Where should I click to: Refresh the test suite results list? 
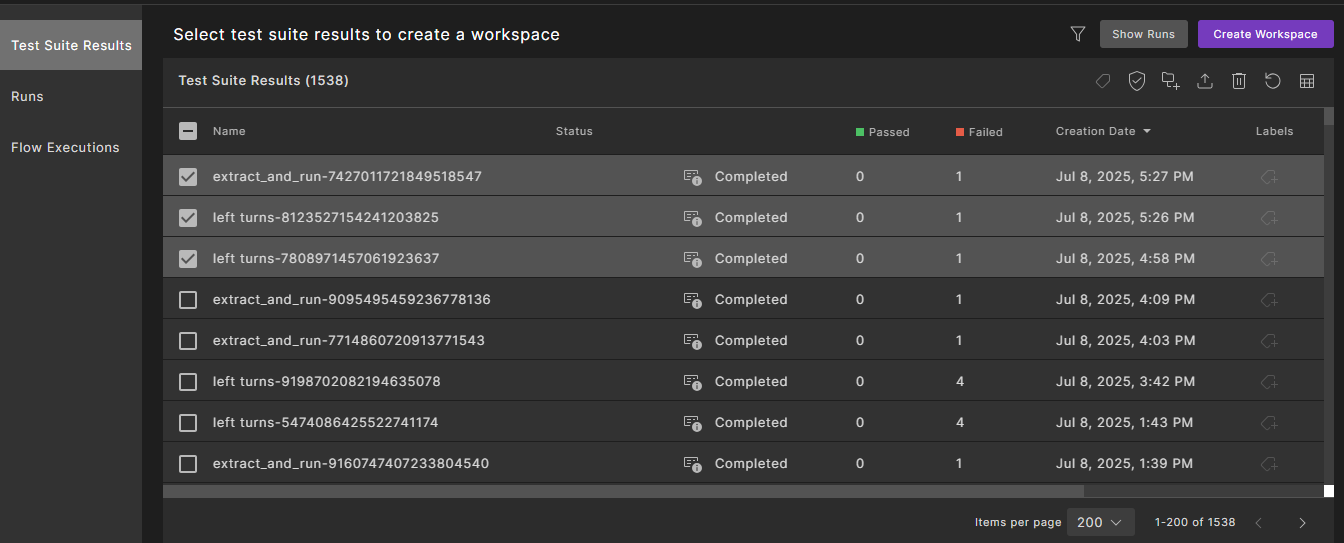pos(1273,81)
